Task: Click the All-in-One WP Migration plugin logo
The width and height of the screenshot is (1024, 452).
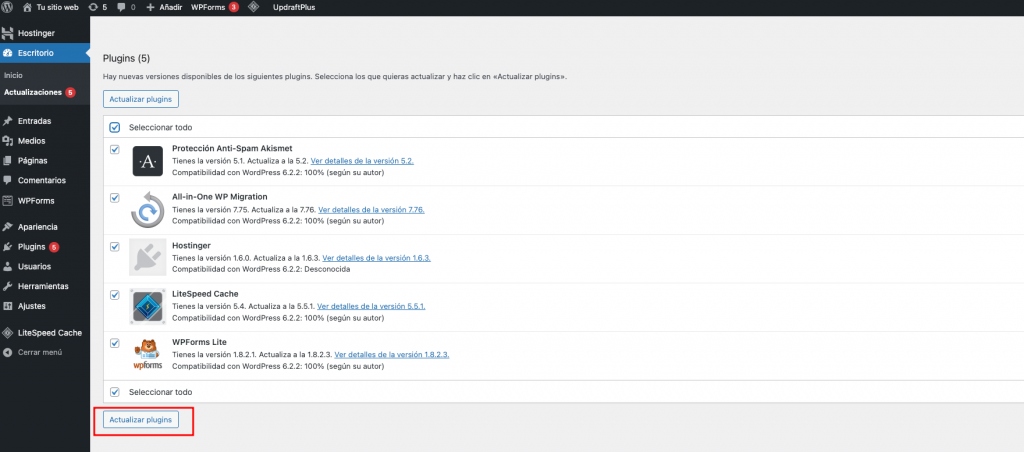Action: point(148,210)
